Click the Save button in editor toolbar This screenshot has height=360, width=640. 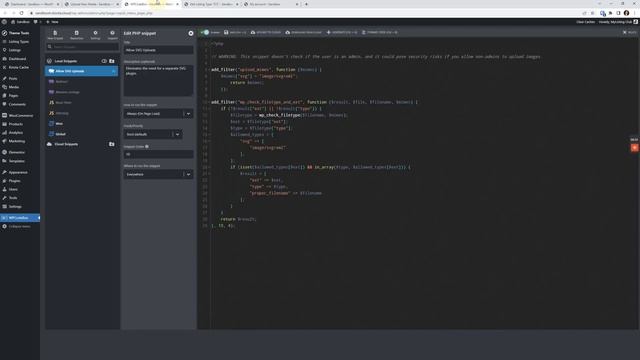(x=235, y=32)
